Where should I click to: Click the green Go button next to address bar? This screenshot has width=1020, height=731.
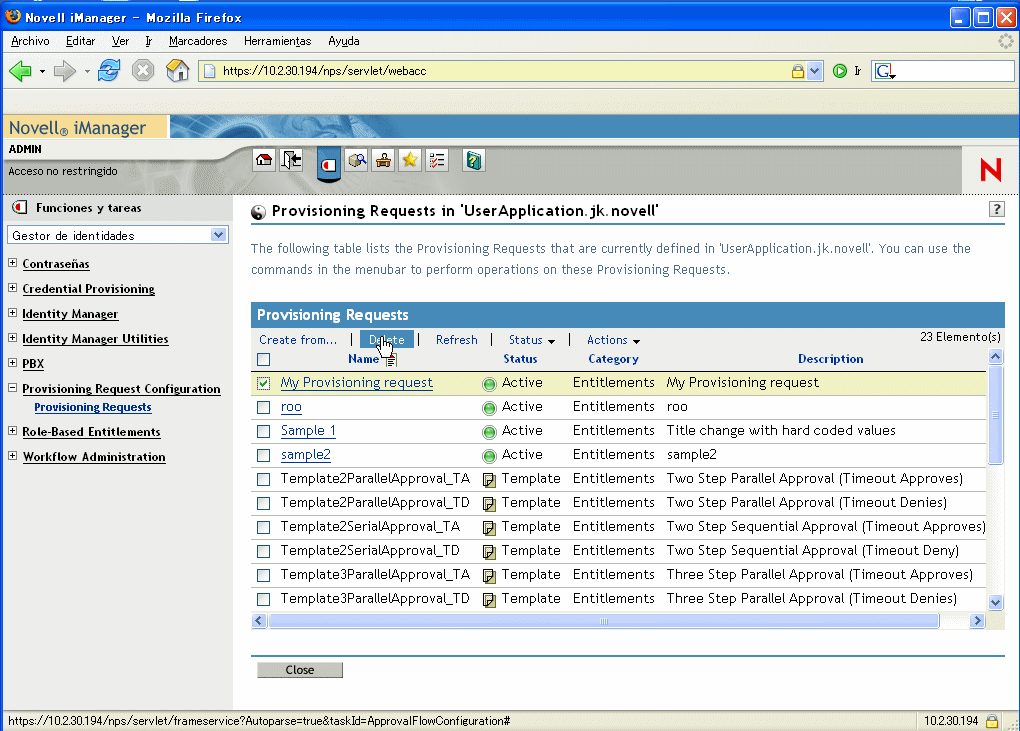(x=840, y=71)
